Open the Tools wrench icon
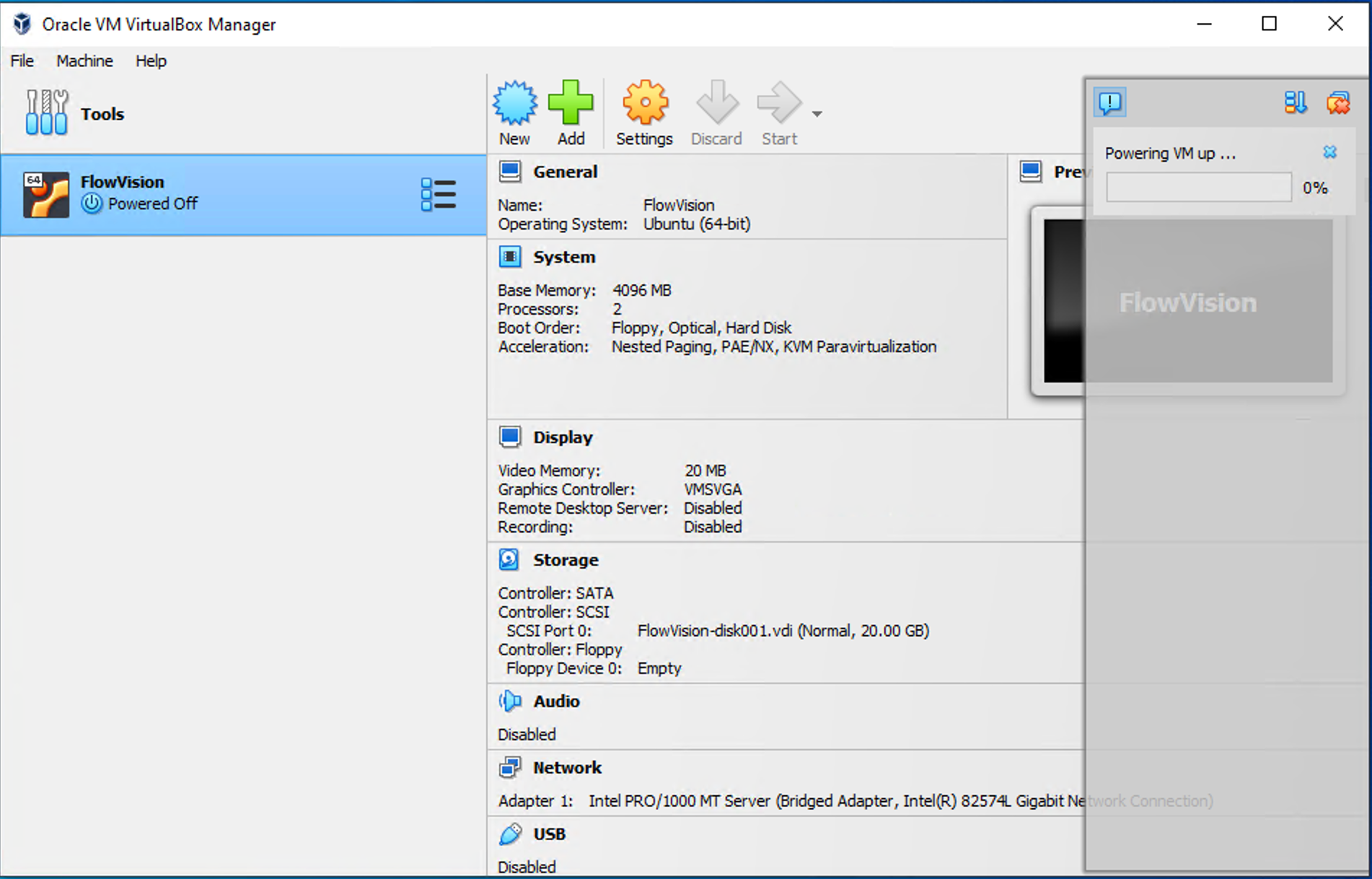1372x879 pixels. click(46, 113)
